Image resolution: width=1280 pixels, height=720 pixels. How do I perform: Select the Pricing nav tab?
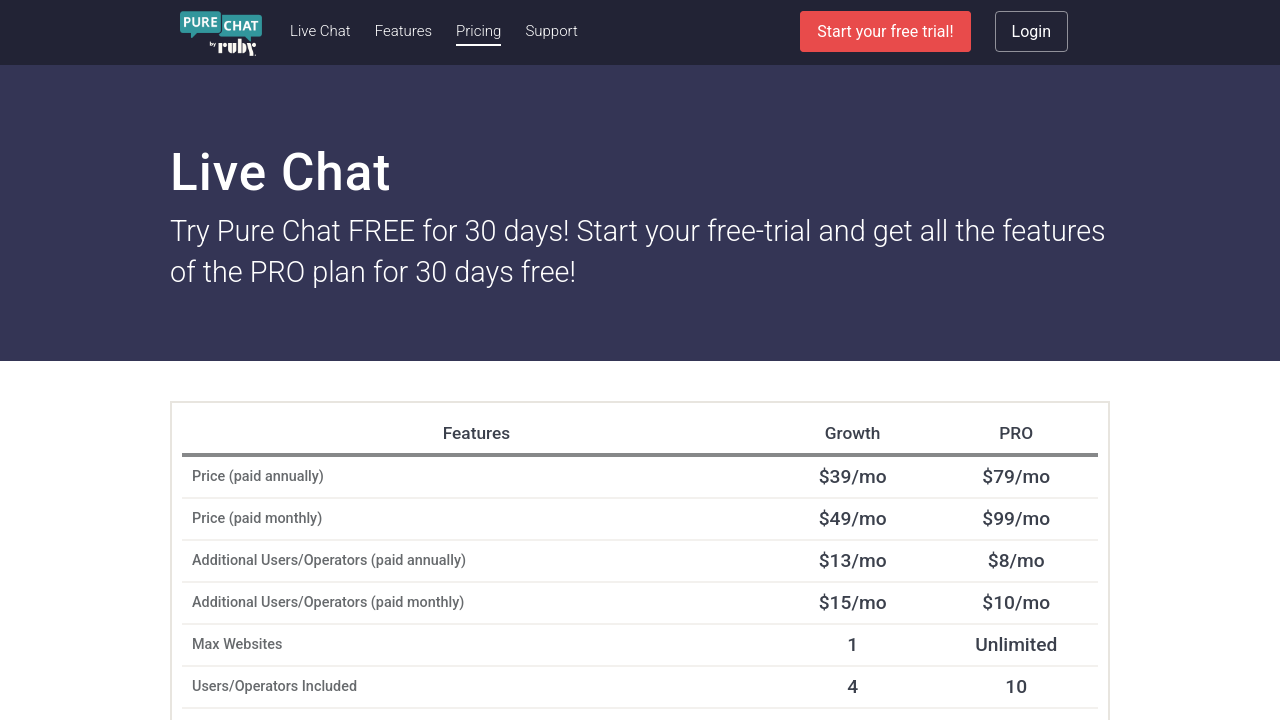478,31
